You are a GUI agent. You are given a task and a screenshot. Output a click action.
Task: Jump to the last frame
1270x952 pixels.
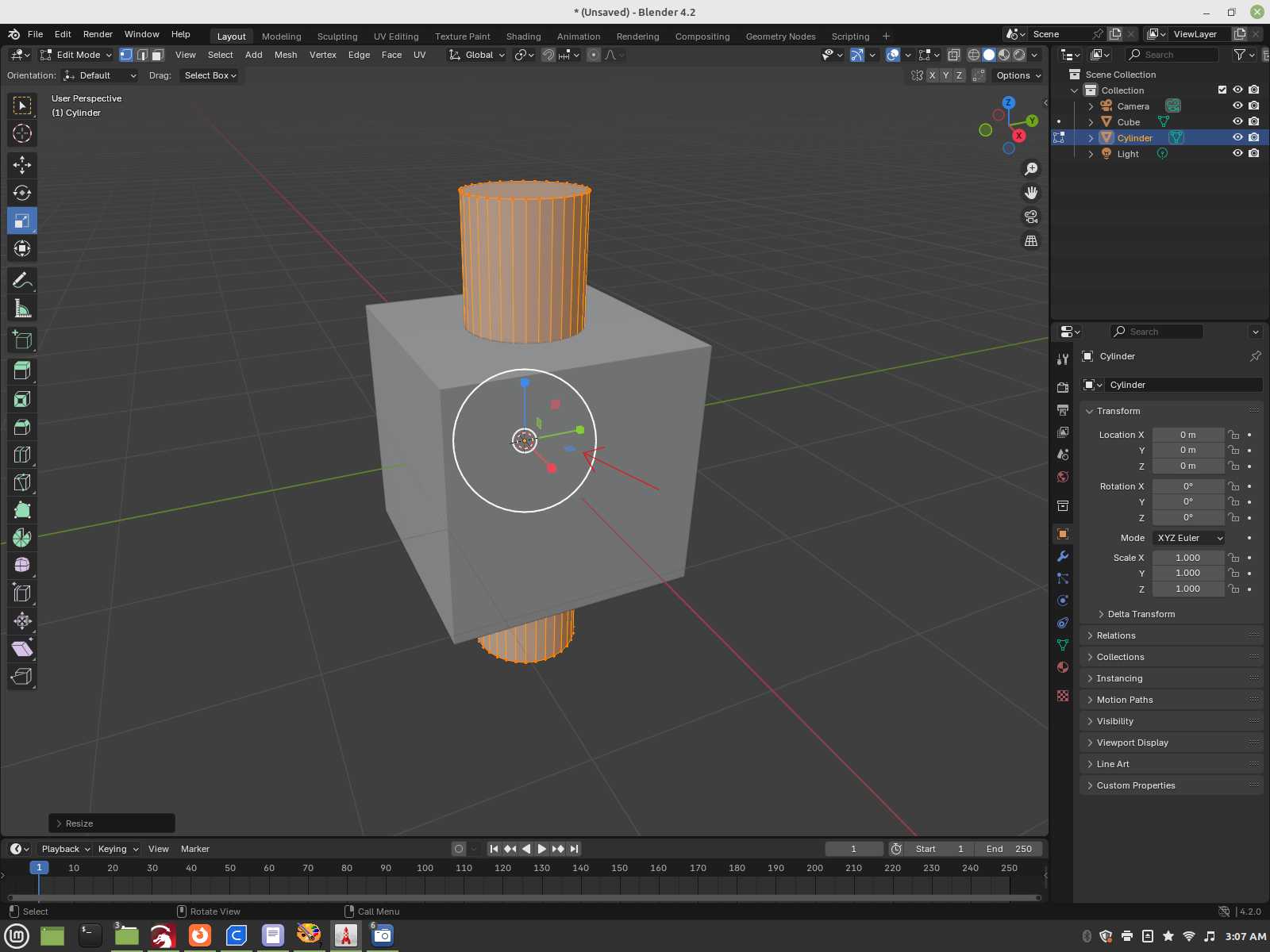pos(575,849)
